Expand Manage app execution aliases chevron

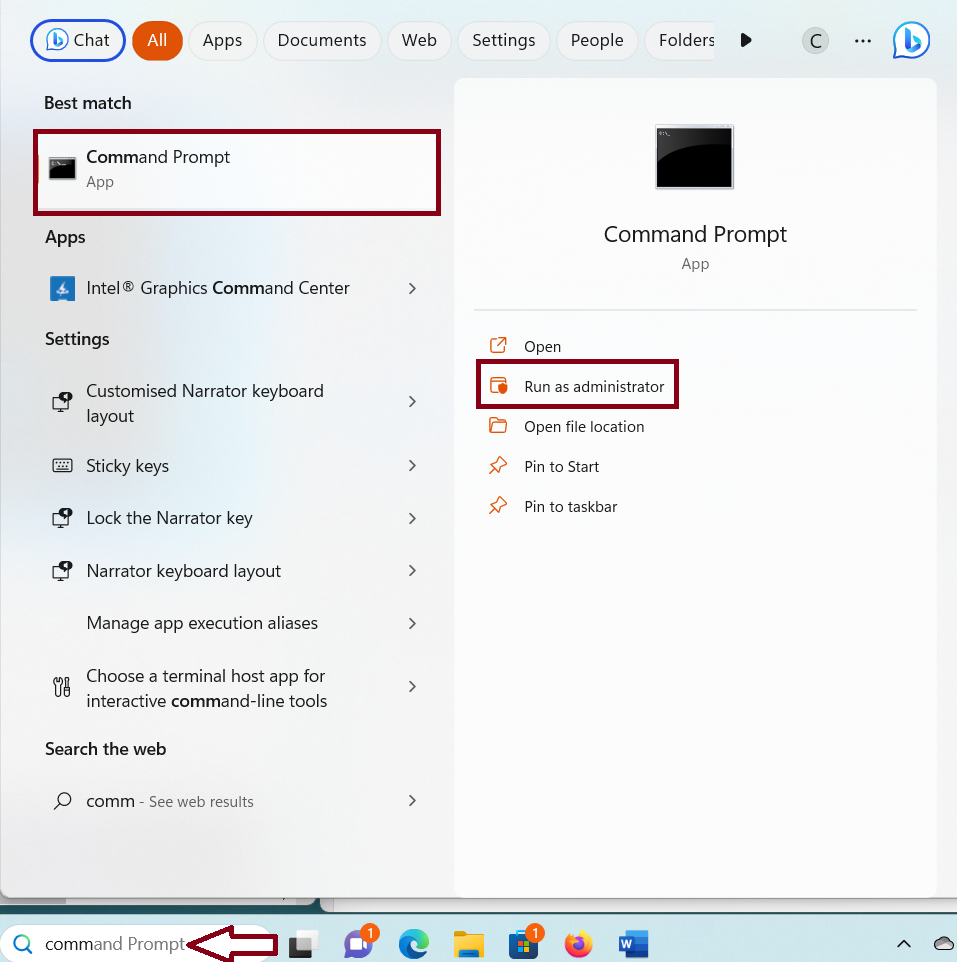pos(412,623)
